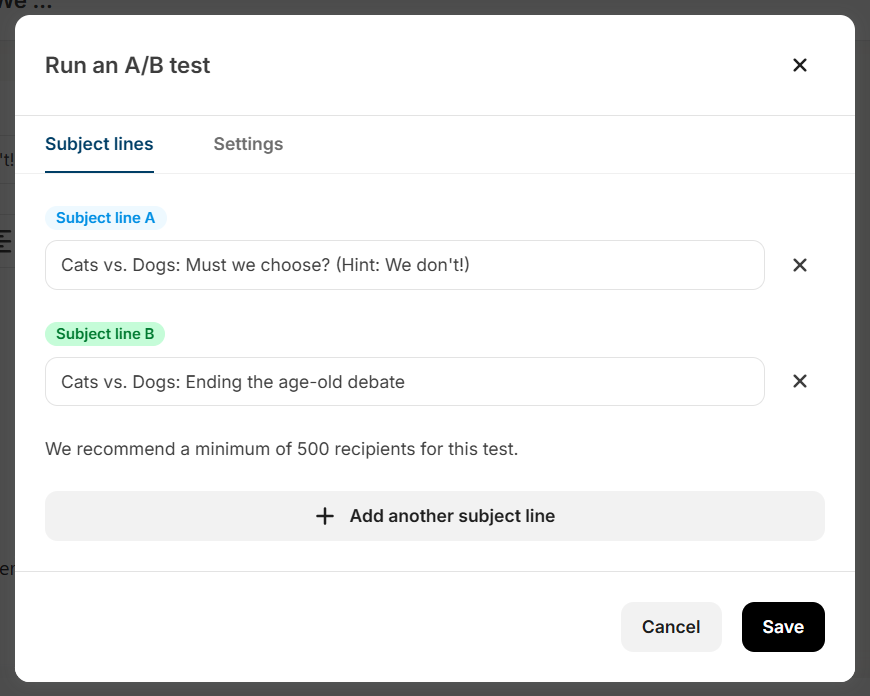This screenshot has width=870, height=696.
Task: Cancel the A/B test setup
Action: tap(670, 627)
